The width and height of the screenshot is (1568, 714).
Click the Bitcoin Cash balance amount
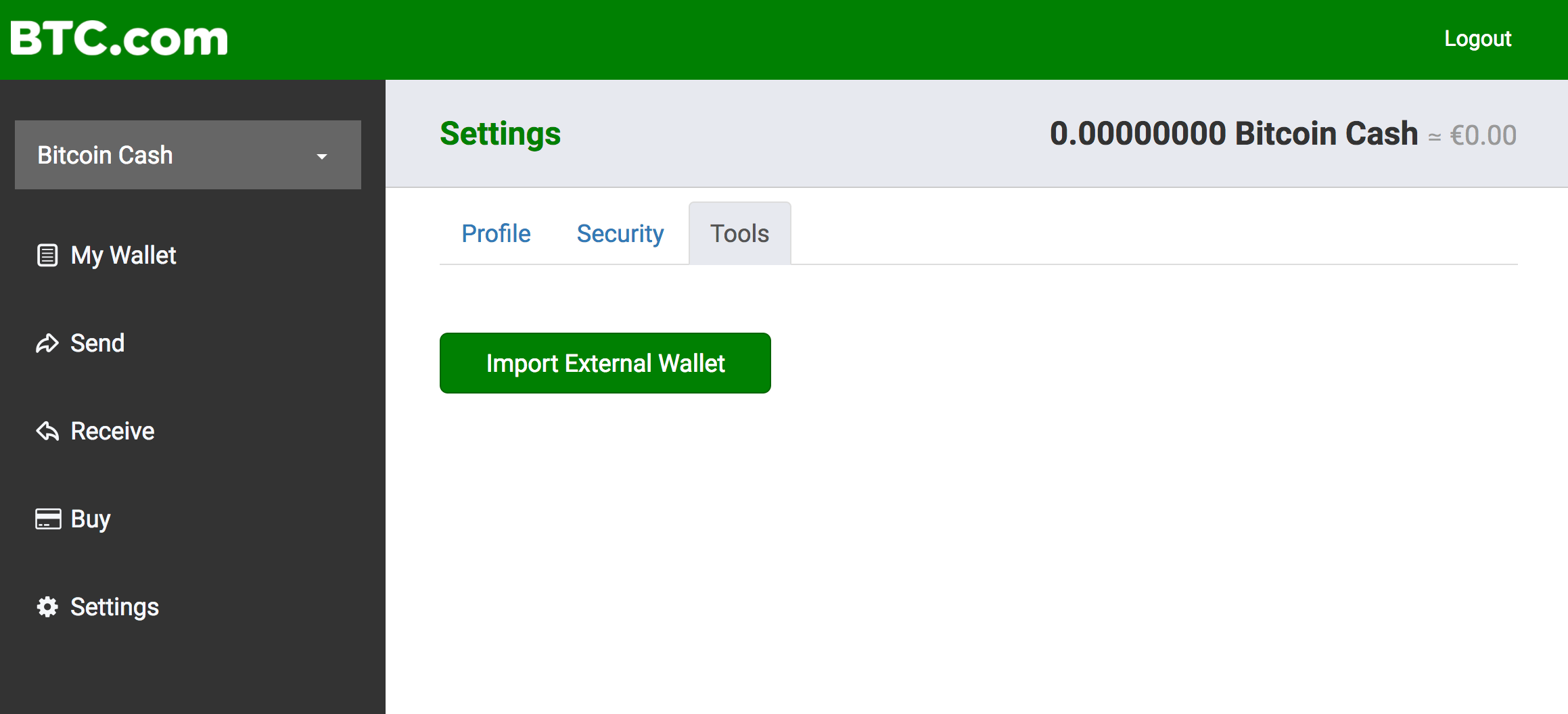click(1234, 133)
